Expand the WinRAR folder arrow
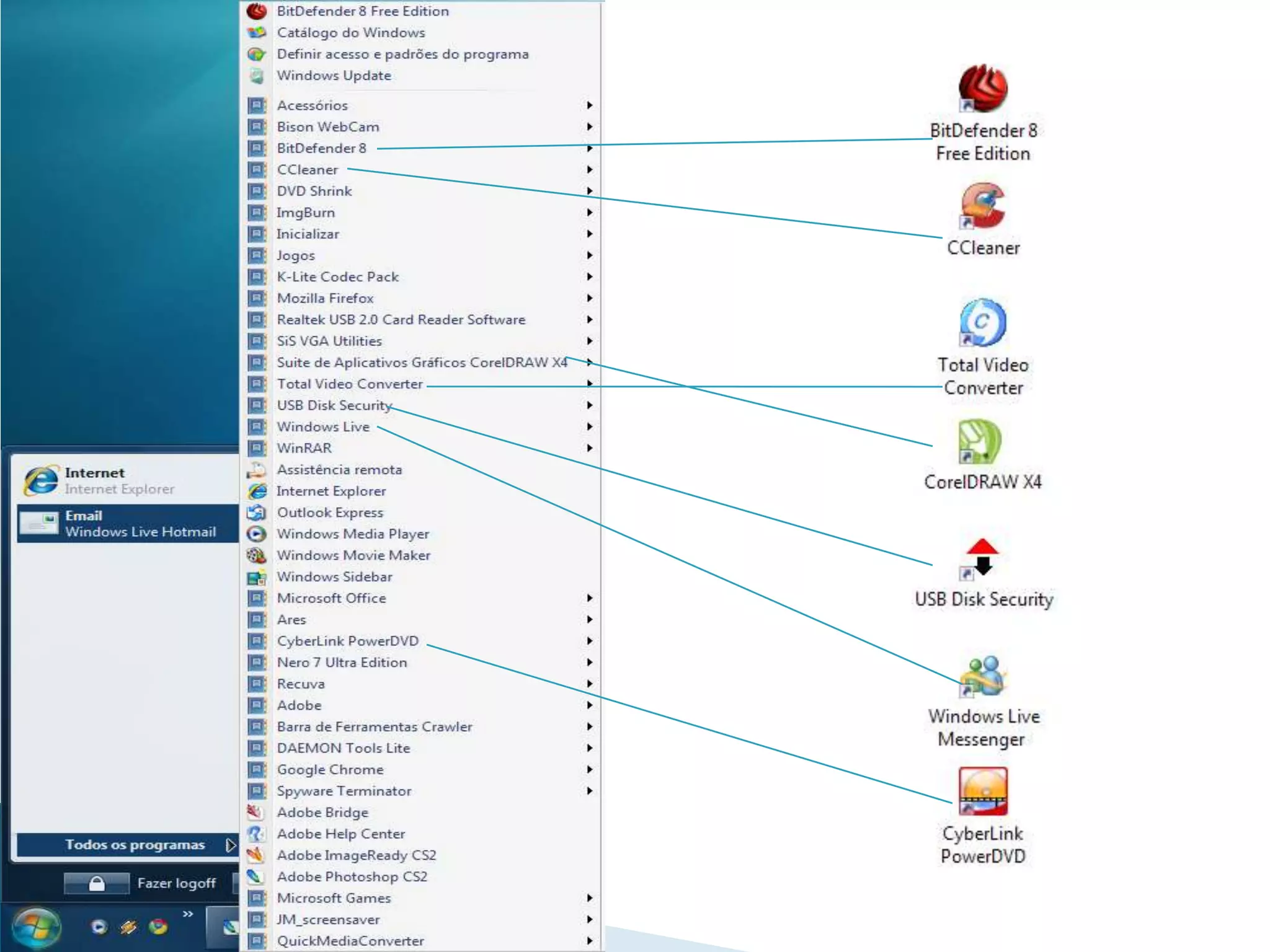Screen dimensions: 1270x952 [x=590, y=448]
